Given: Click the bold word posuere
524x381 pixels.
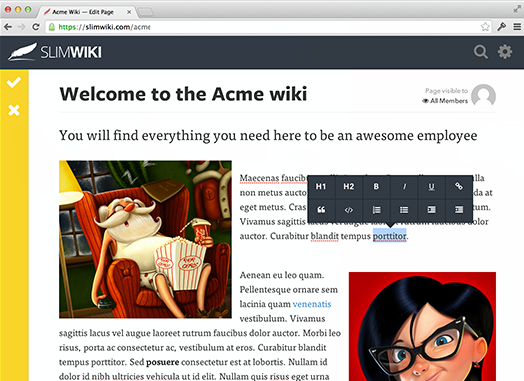Looking at the screenshot, I should pyautogui.click(x=162, y=362).
